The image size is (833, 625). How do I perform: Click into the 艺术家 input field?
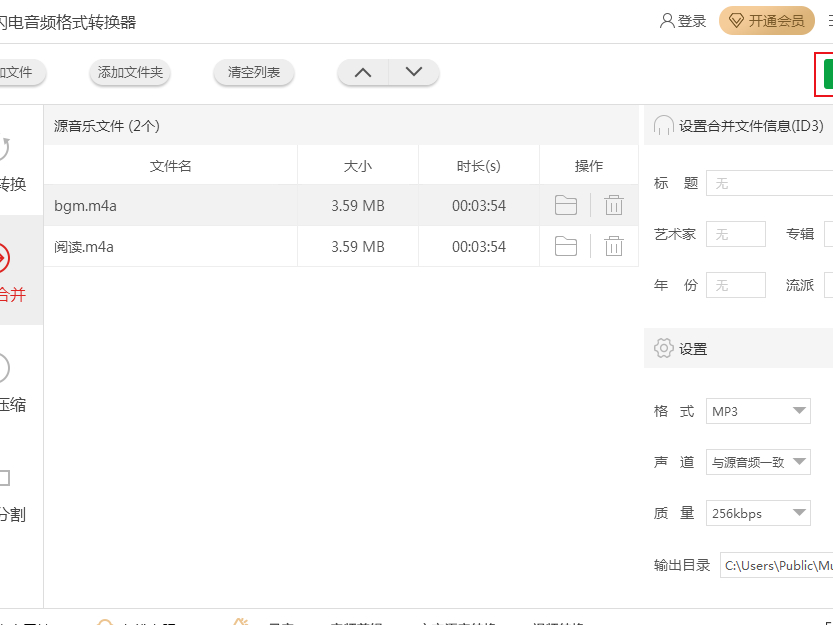click(736, 234)
